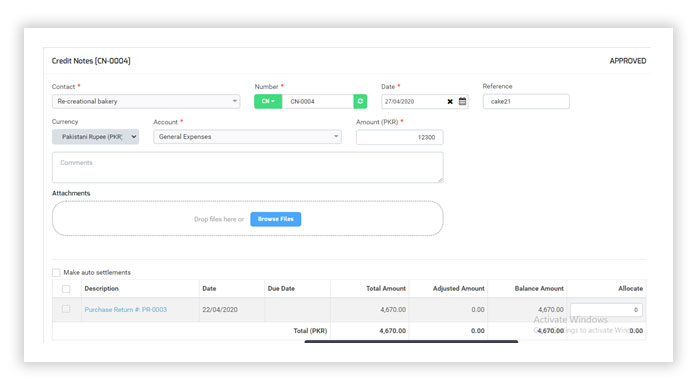This screenshot has width=700, height=384.
Task: Focus the Comments text area
Action: tap(248, 167)
